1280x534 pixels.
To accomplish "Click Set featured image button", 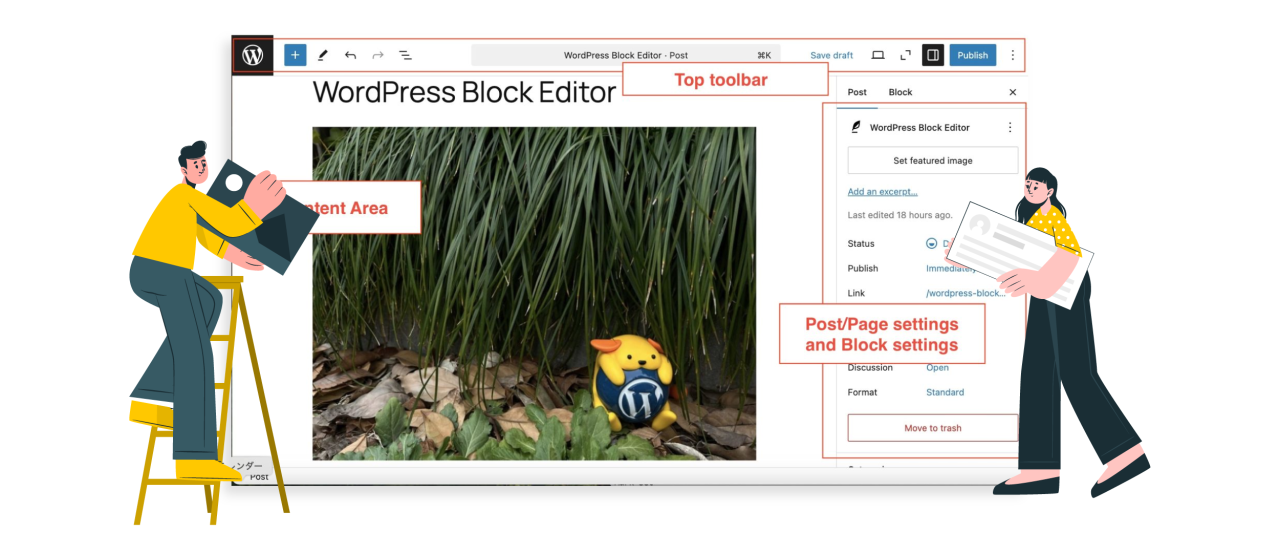I will [x=932, y=161].
